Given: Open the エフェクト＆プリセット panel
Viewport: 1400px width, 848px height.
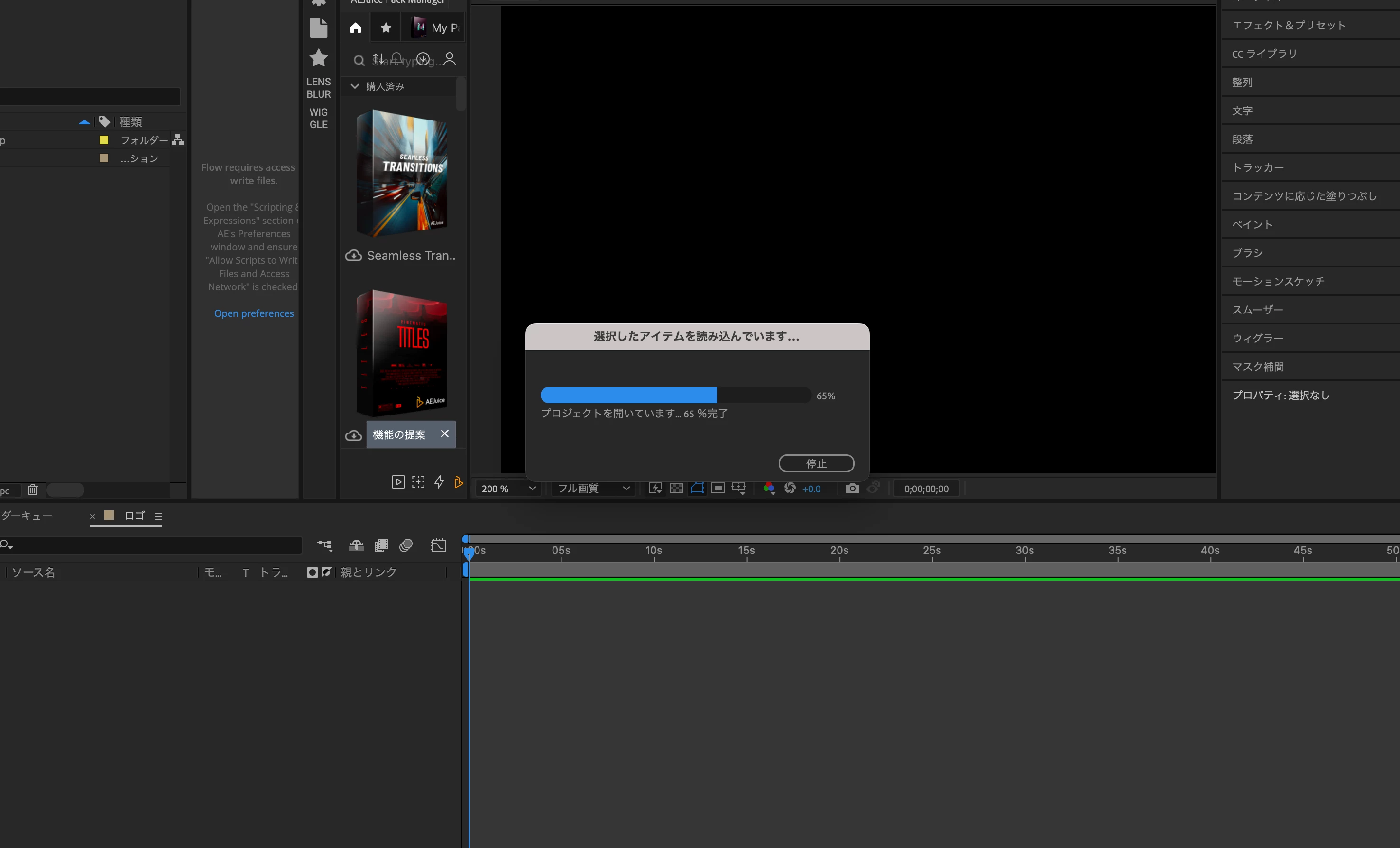Looking at the screenshot, I should click(x=1289, y=25).
